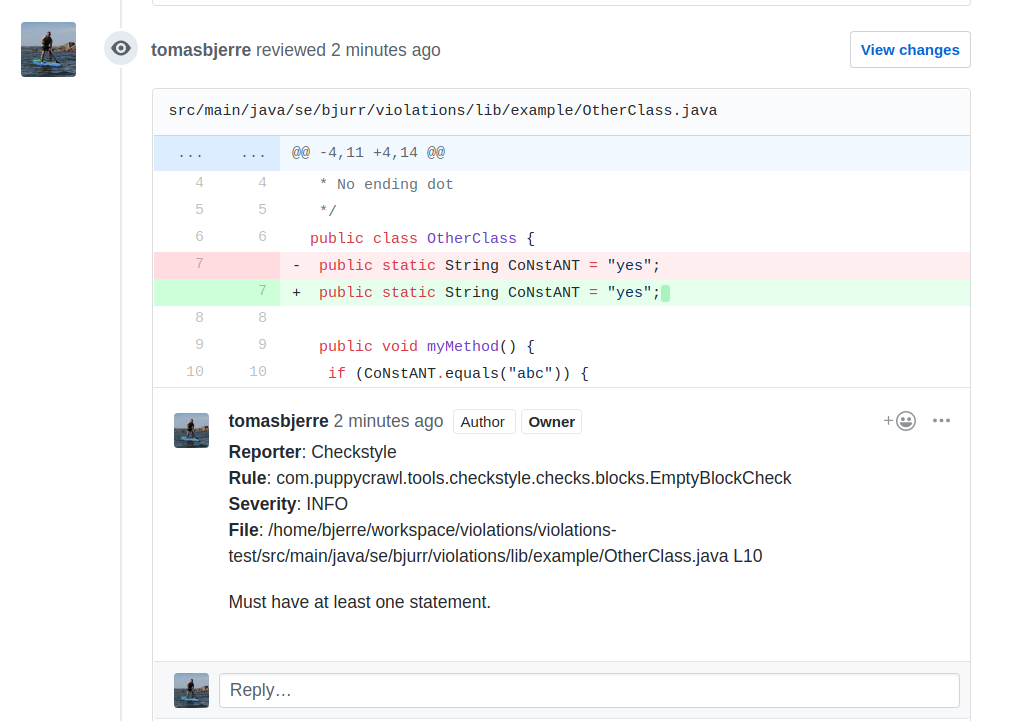Viewport: 1009px width, 721px height.
Task: Click 'Must have at least one statement.' text
Action: tap(360, 602)
